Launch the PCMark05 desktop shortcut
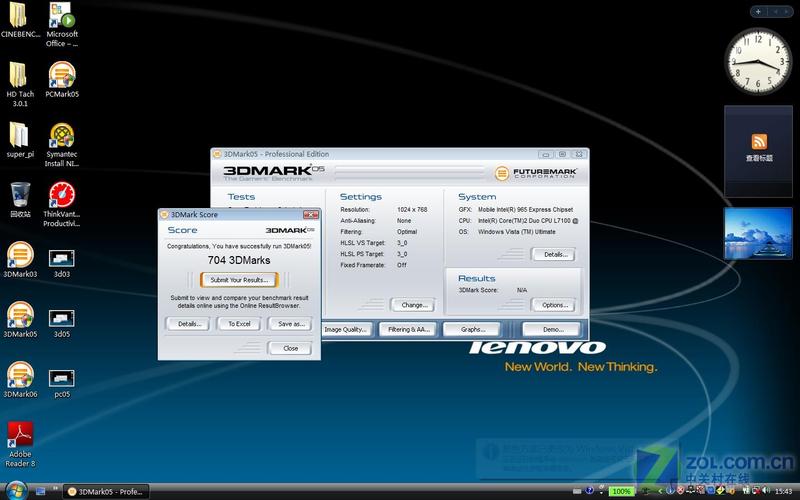The image size is (800, 500). pos(62,80)
